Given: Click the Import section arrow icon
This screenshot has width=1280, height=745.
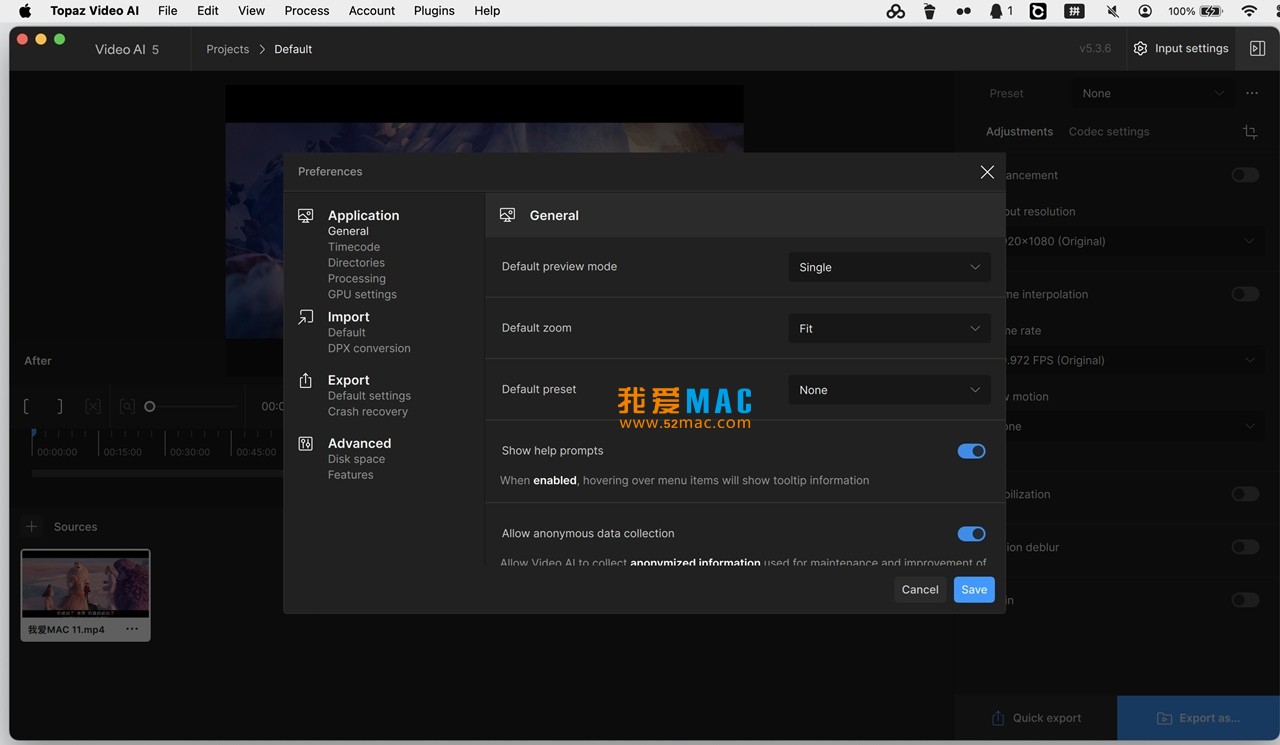Looking at the screenshot, I should [306, 317].
